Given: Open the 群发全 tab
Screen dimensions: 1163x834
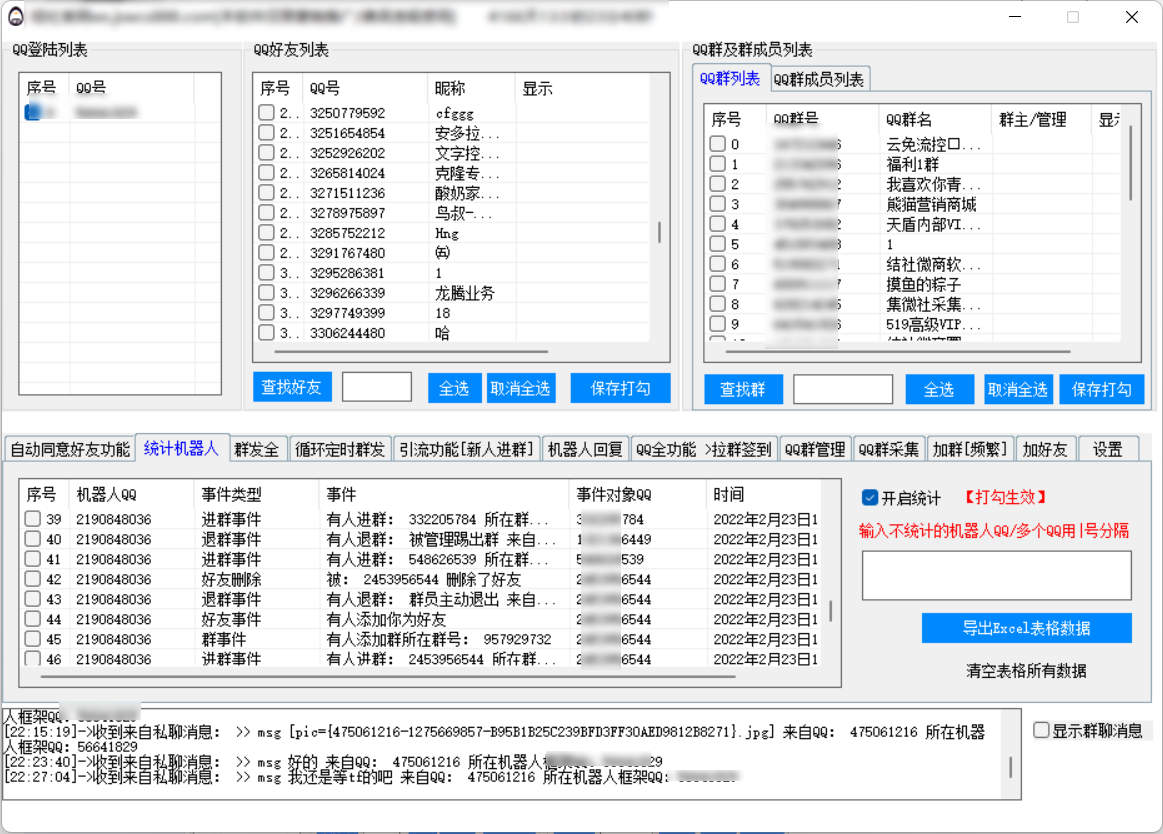Looking at the screenshot, I should click(x=257, y=450).
